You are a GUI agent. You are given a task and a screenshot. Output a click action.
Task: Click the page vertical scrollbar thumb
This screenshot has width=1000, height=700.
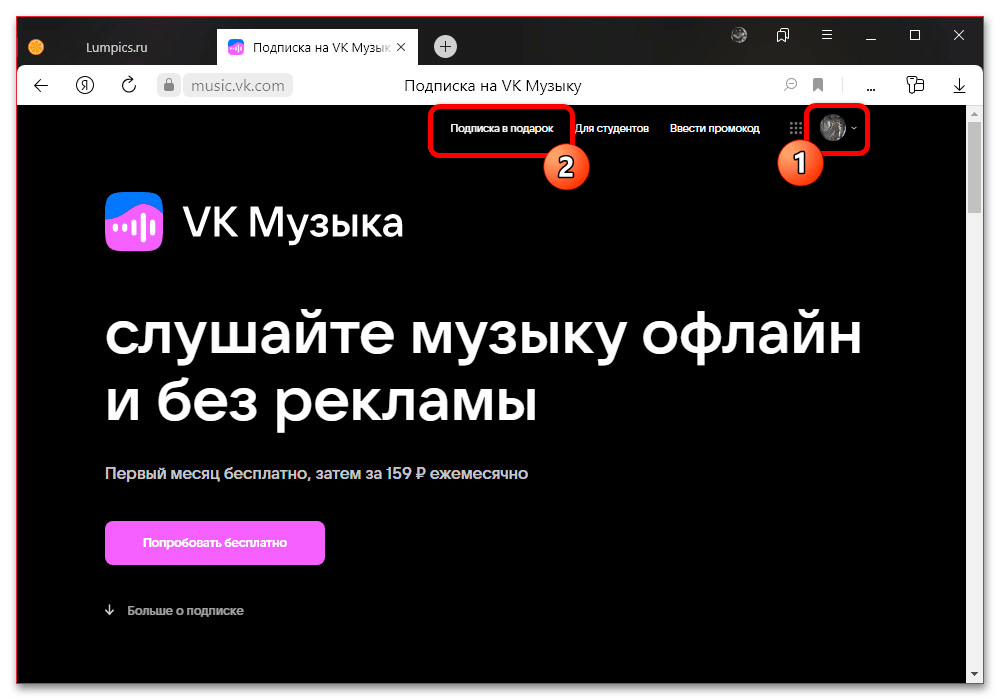tap(974, 167)
